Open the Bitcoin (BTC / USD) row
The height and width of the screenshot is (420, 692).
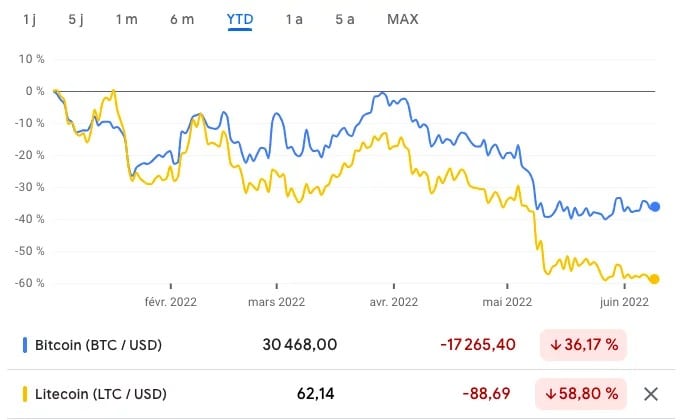tap(342, 345)
